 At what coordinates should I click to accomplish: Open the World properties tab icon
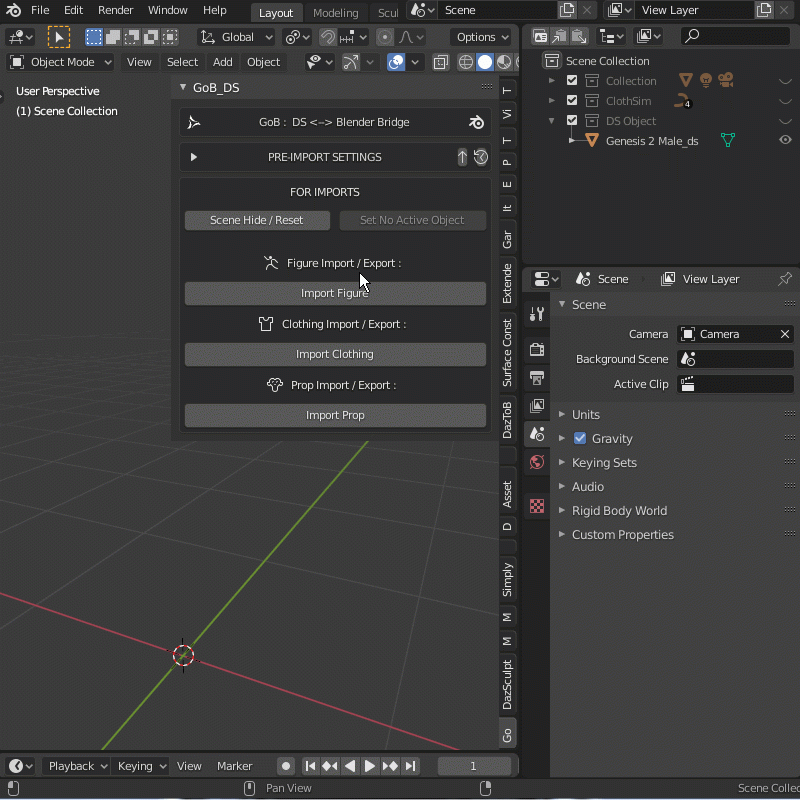pos(537,462)
